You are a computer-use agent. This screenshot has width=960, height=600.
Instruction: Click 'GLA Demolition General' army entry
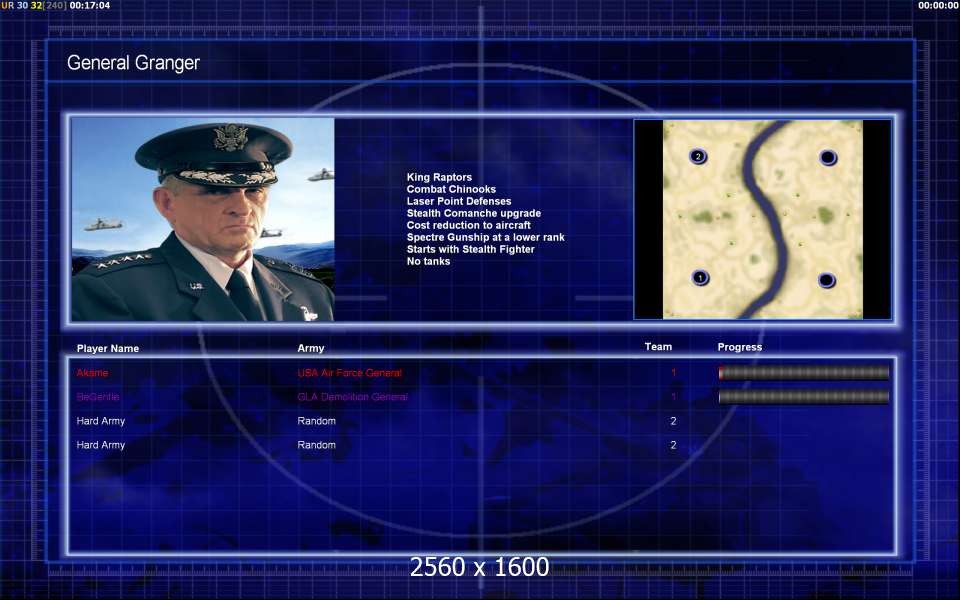(353, 397)
